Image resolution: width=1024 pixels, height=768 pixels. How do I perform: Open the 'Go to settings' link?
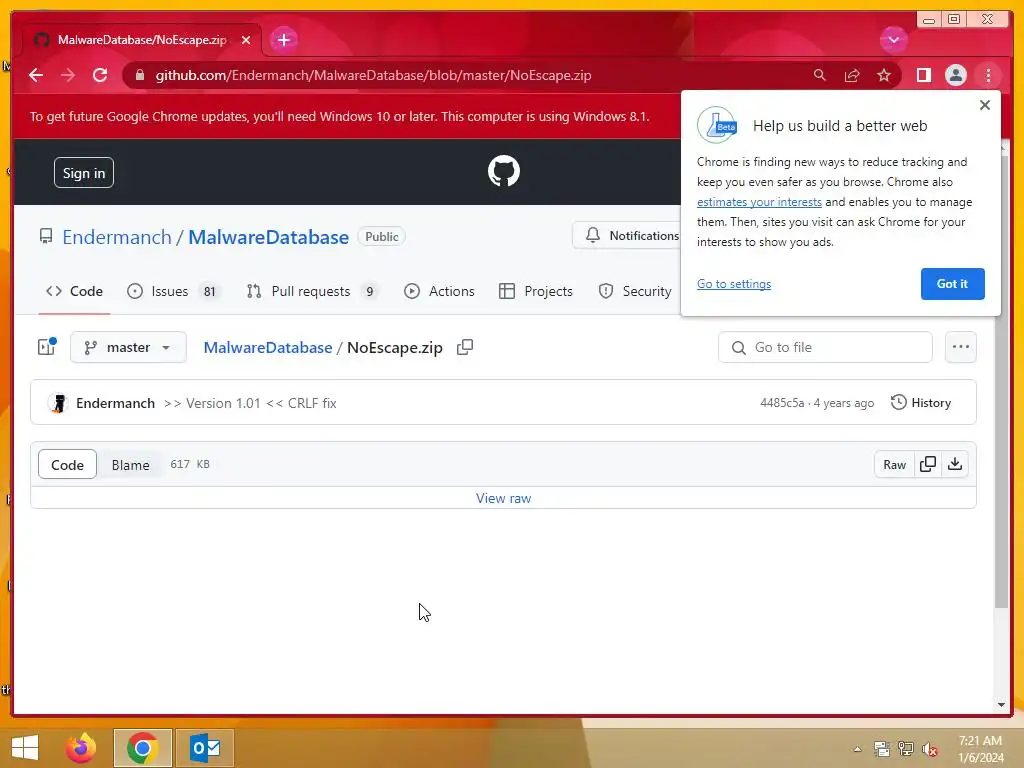[734, 284]
